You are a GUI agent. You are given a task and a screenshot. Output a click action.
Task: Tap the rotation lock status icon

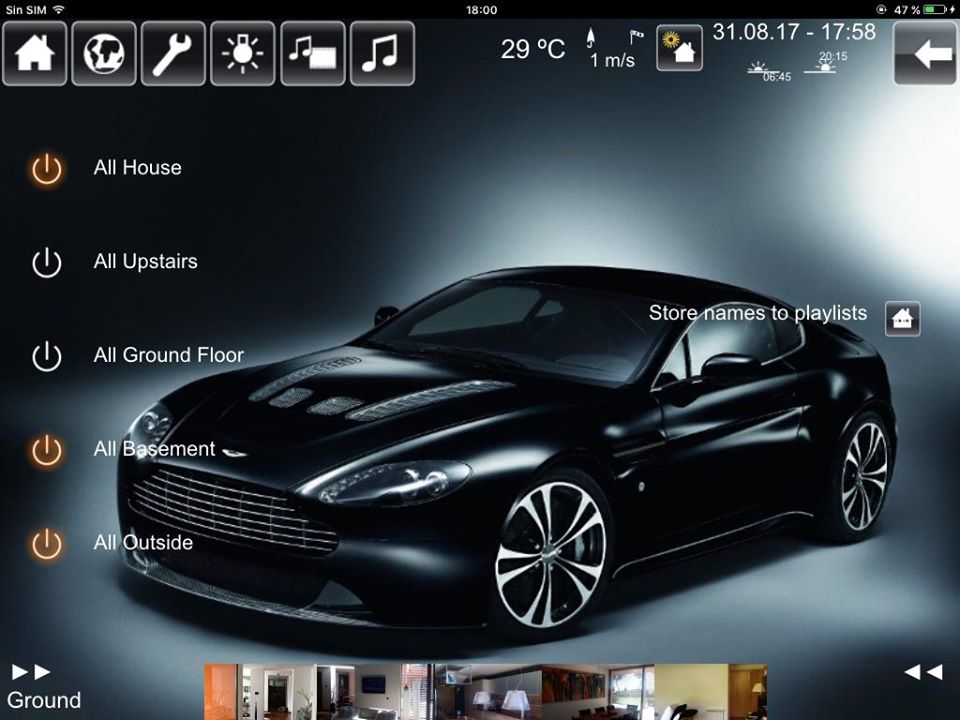tap(881, 10)
